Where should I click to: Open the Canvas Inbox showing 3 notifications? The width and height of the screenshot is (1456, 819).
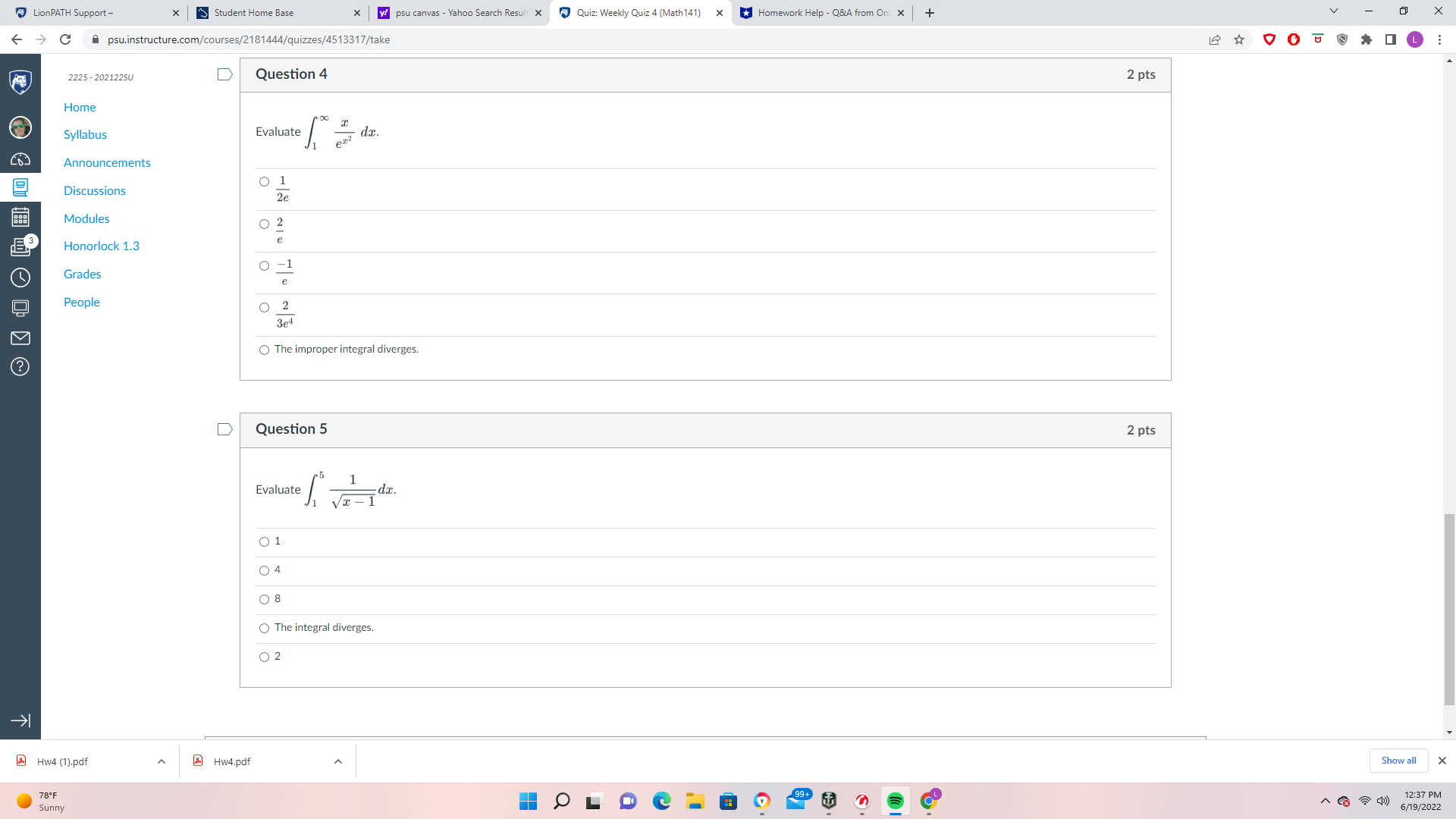click(20, 246)
